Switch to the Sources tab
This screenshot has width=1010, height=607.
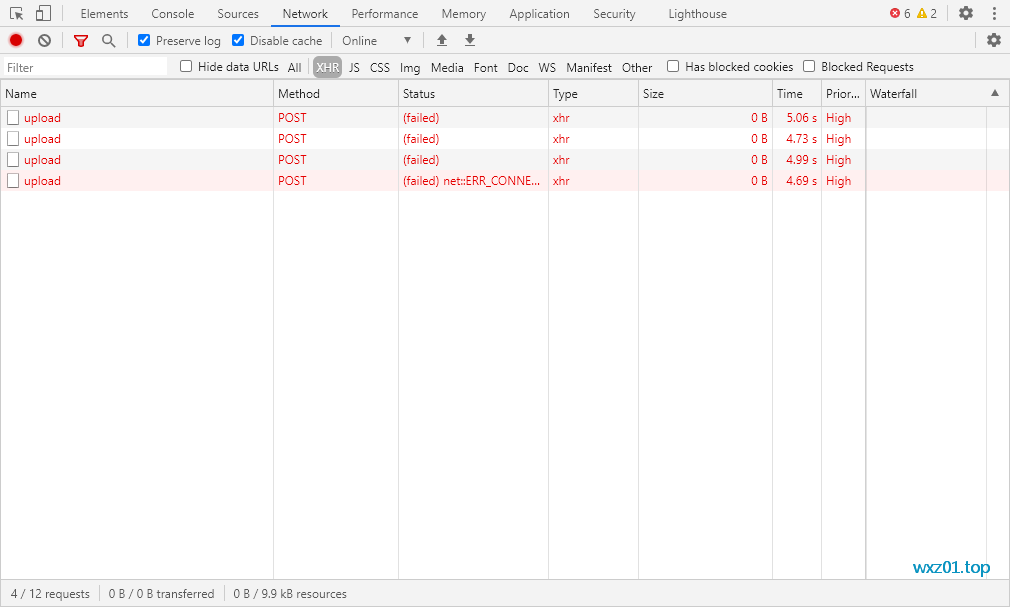click(238, 14)
